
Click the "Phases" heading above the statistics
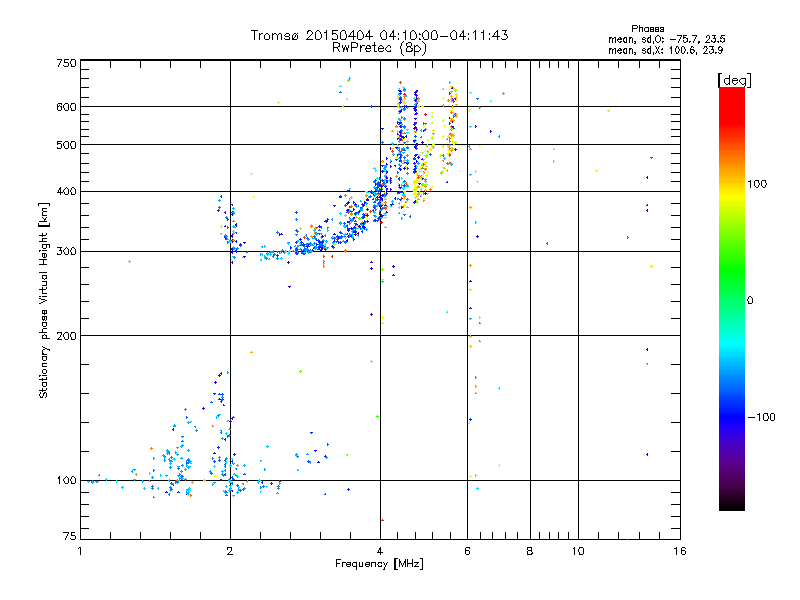coord(647,29)
